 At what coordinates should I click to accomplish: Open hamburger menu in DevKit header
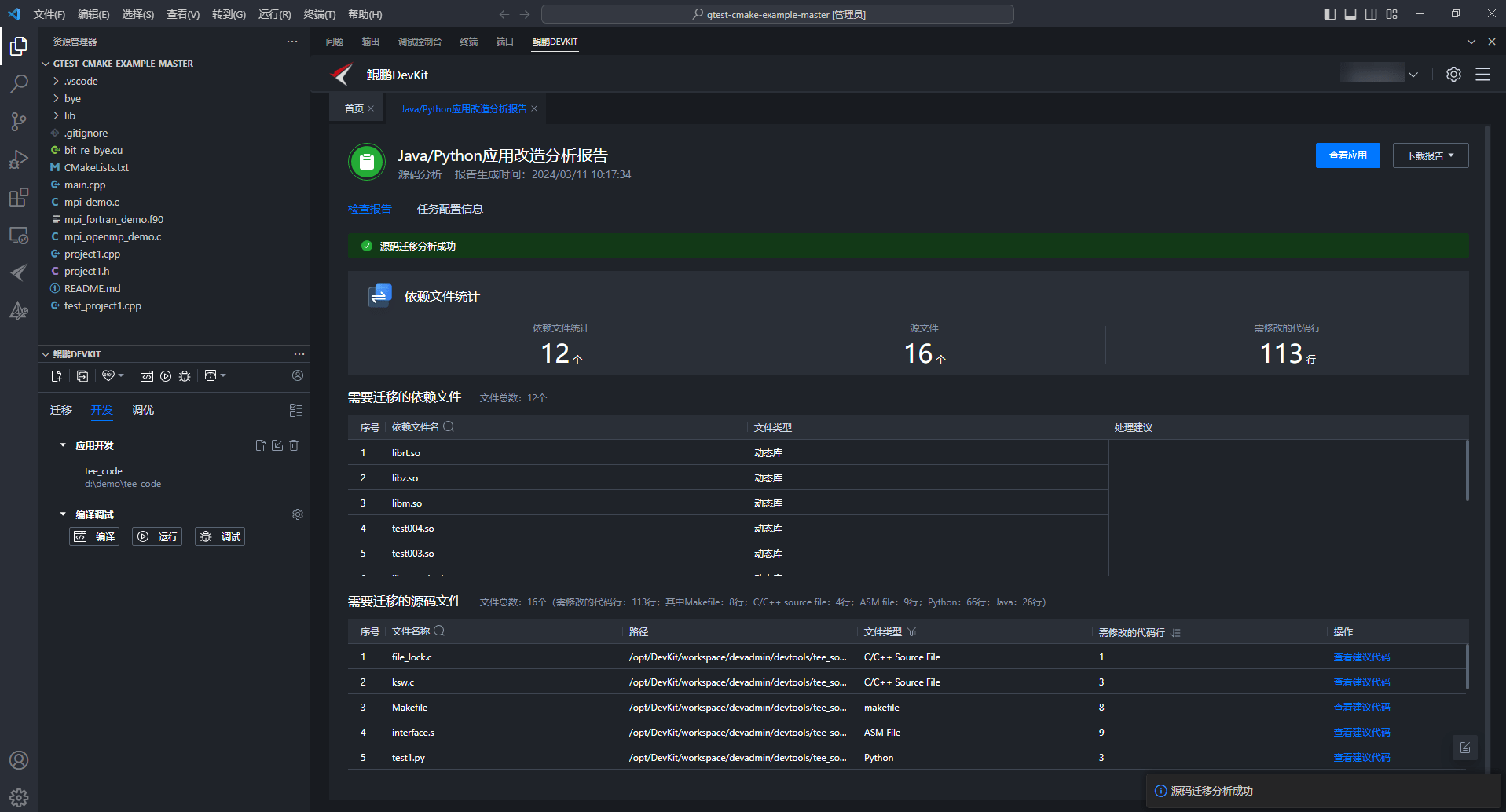[1482, 75]
